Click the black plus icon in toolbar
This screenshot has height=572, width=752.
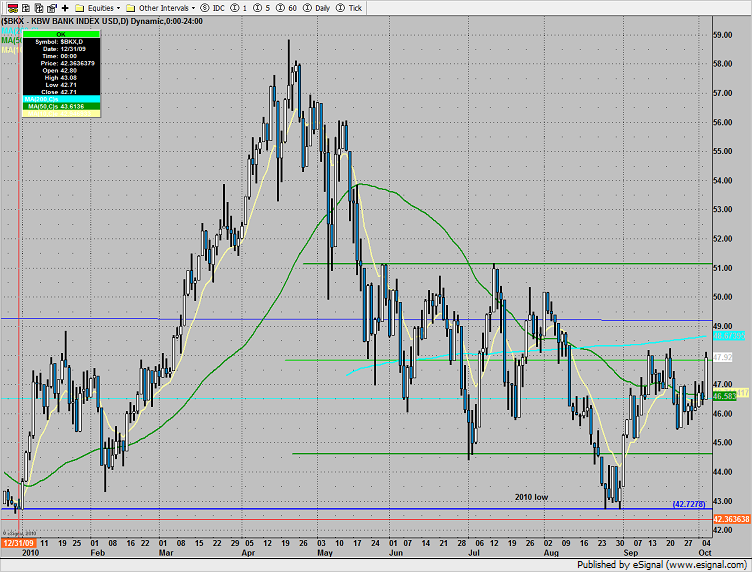[65, 6]
